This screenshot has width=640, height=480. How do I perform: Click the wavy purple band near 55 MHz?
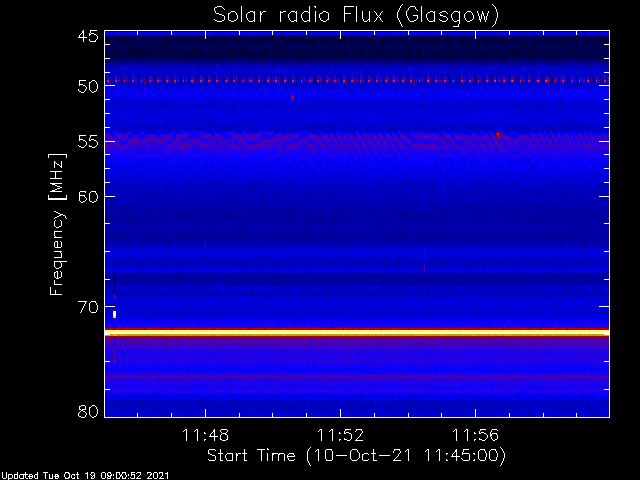coord(357,141)
